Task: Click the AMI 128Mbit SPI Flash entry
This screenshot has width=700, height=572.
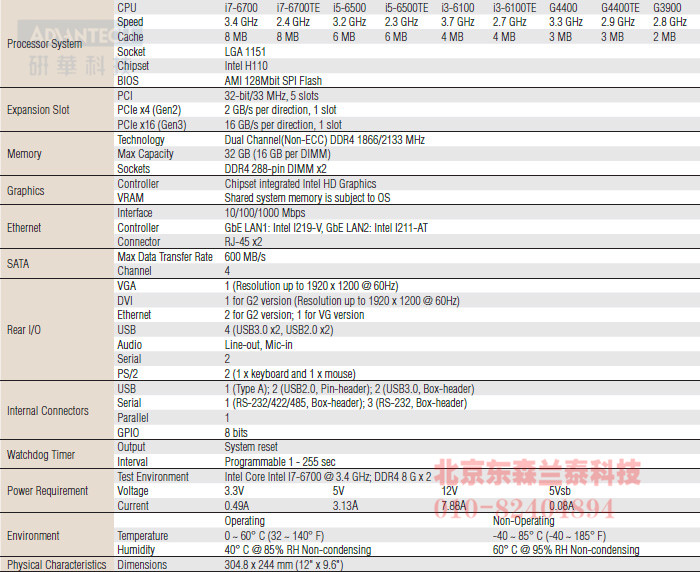Action: point(274,81)
